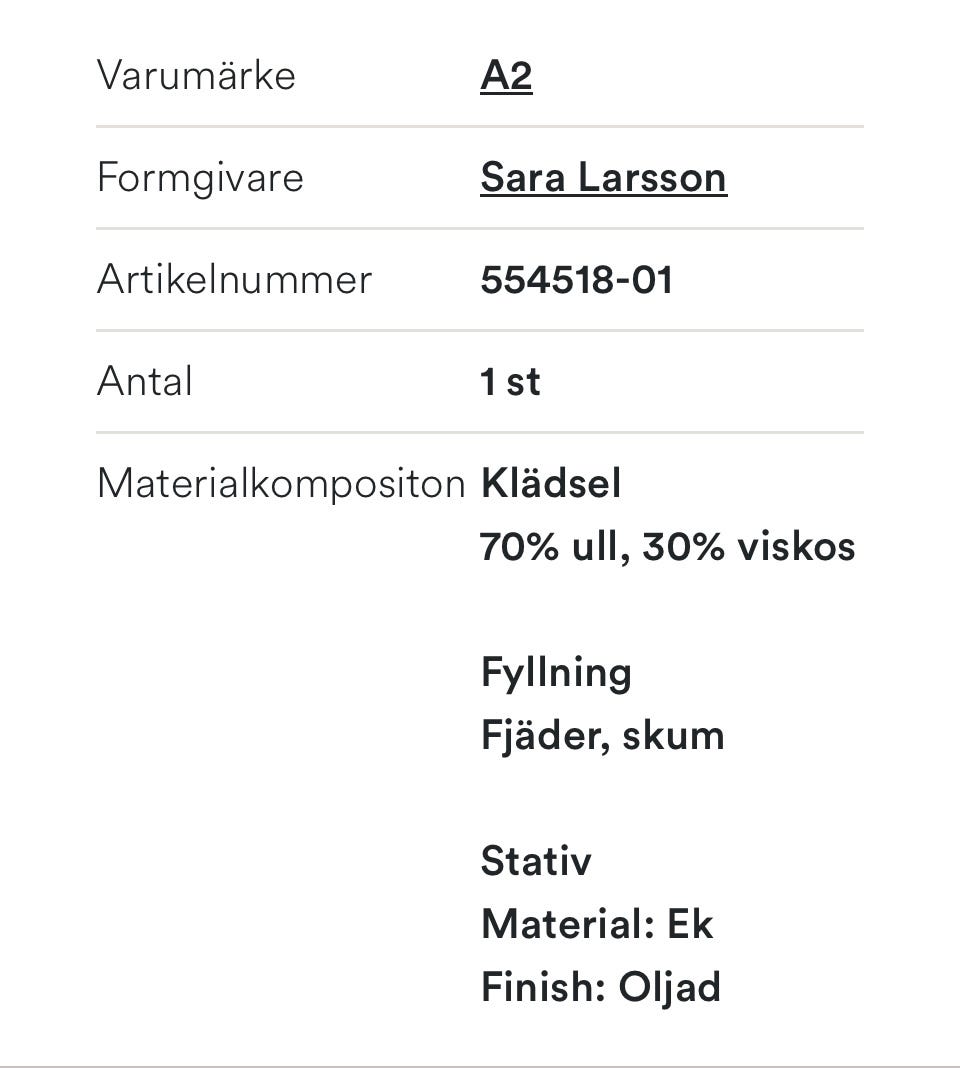The image size is (960, 1068).
Task: Click the Varumärke label
Action: pos(196,76)
